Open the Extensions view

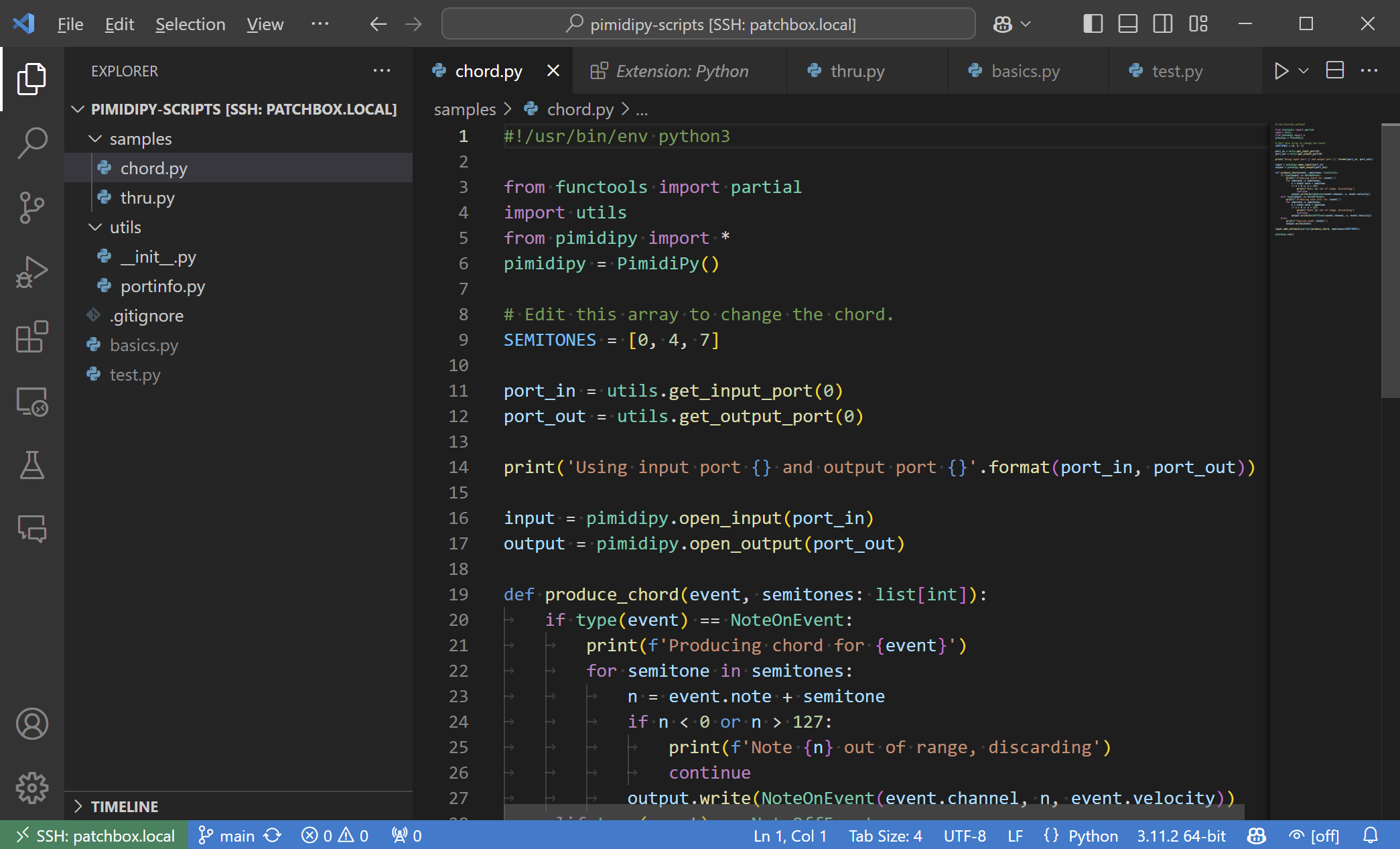[x=31, y=336]
